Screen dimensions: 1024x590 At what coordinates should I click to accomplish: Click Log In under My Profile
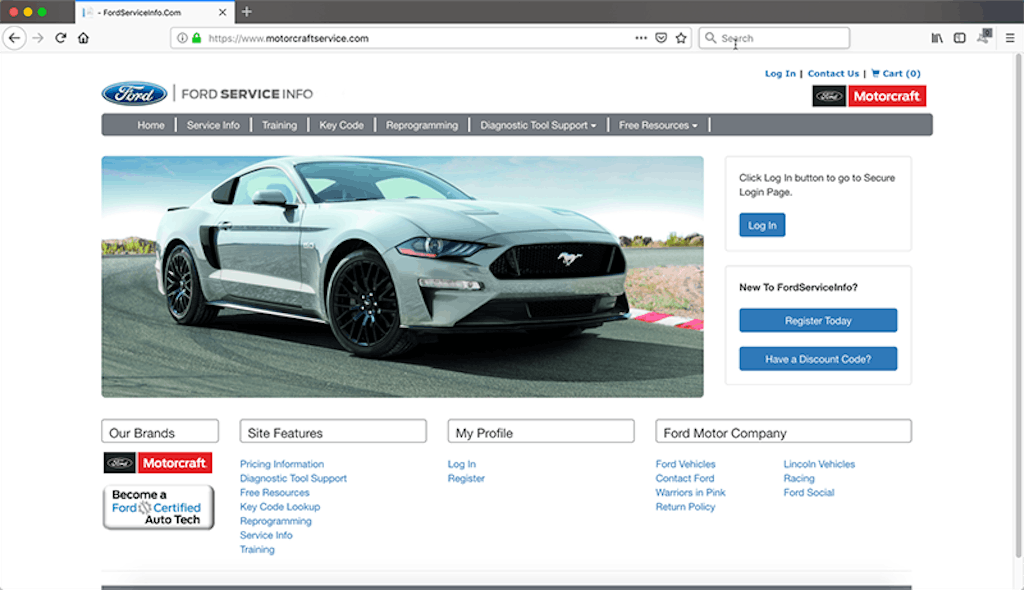coord(462,464)
